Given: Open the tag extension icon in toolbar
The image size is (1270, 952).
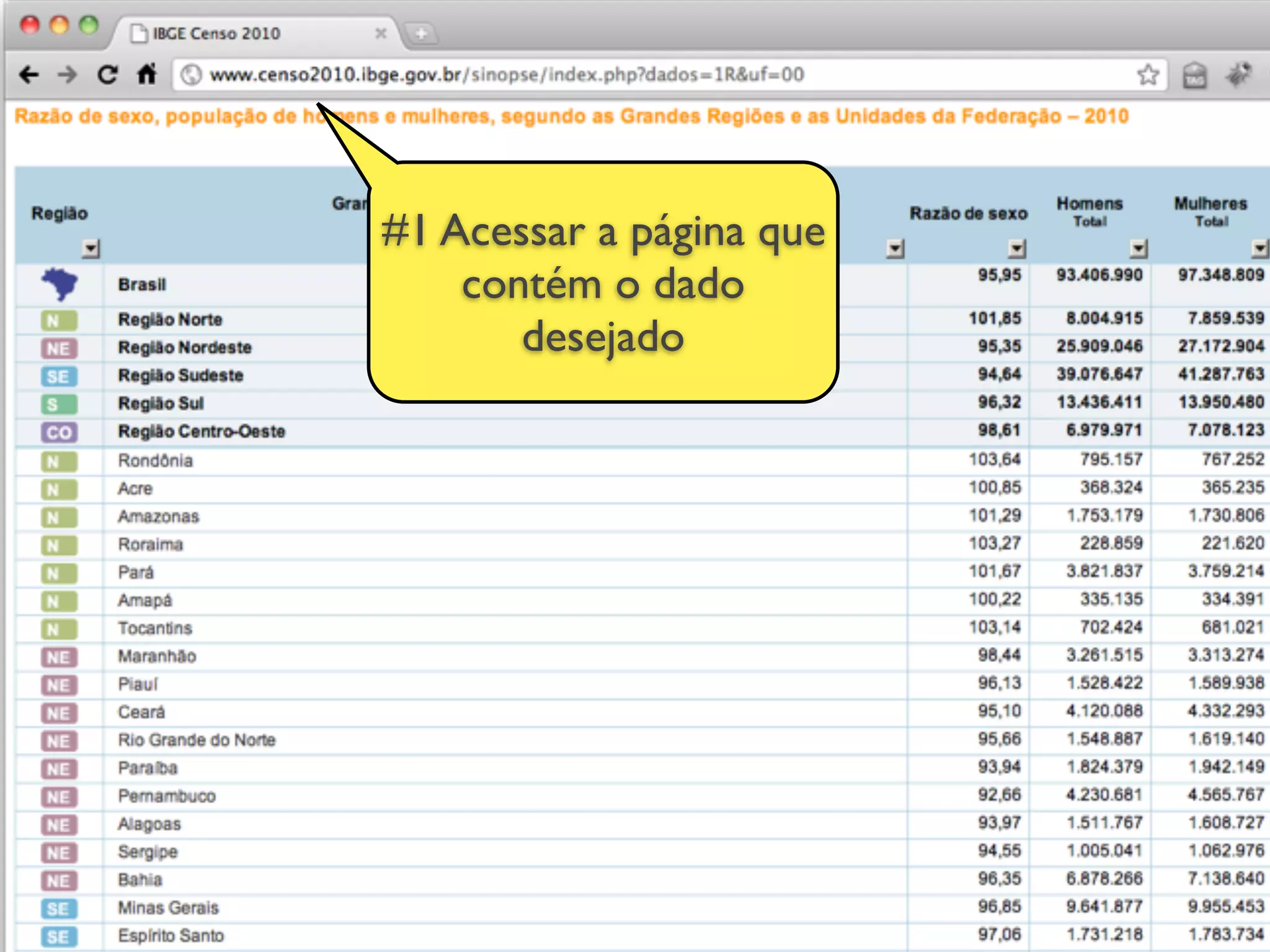Looking at the screenshot, I should click(1194, 76).
